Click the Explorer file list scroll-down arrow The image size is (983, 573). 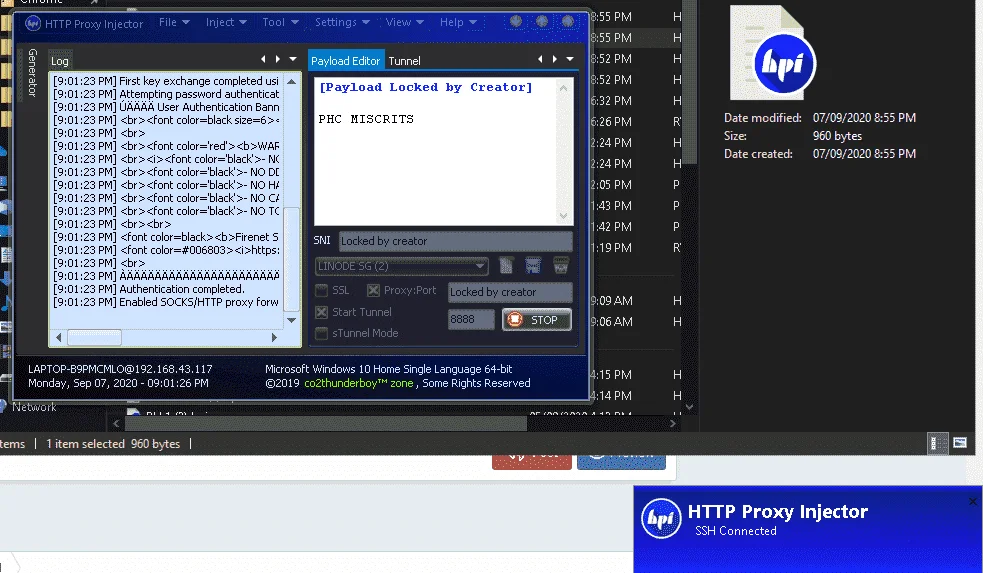tap(689, 406)
